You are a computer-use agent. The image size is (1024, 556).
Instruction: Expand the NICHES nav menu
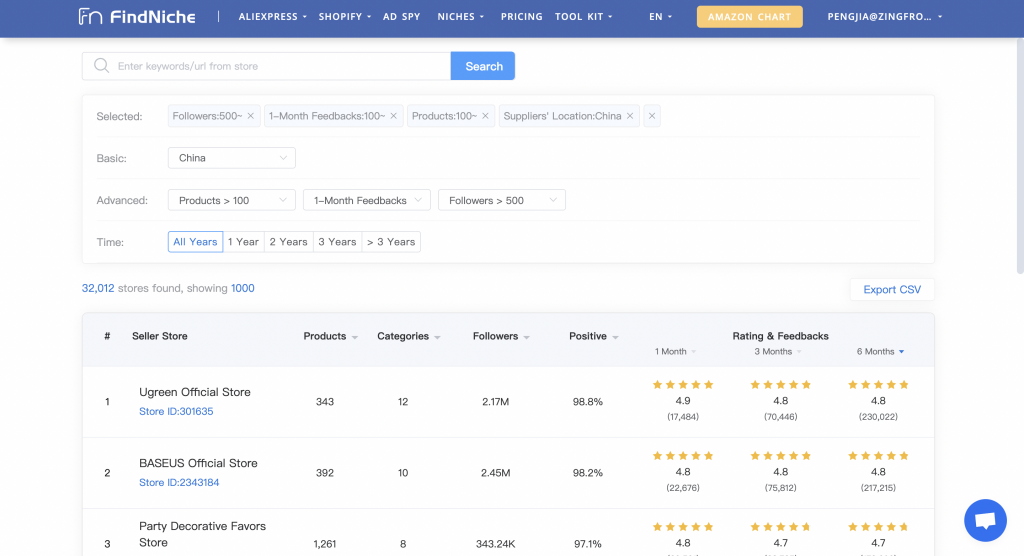coord(461,16)
